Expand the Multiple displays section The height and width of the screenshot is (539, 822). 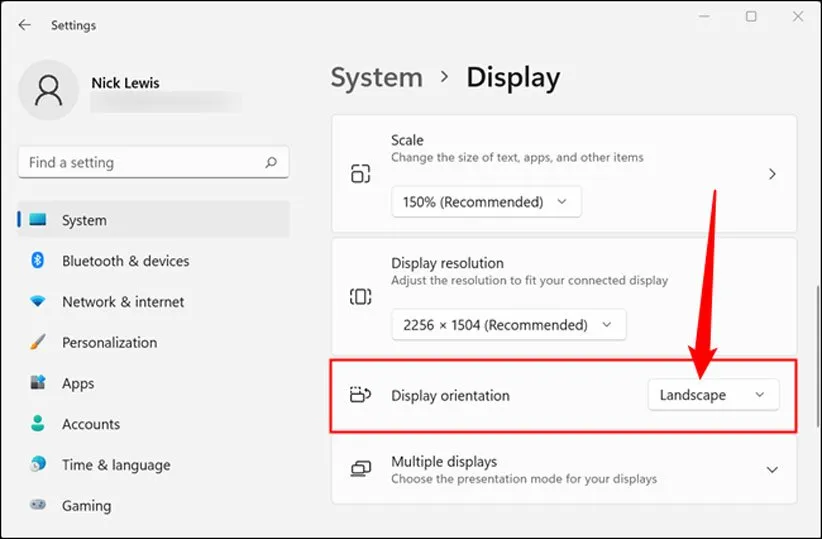click(x=771, y=470)
